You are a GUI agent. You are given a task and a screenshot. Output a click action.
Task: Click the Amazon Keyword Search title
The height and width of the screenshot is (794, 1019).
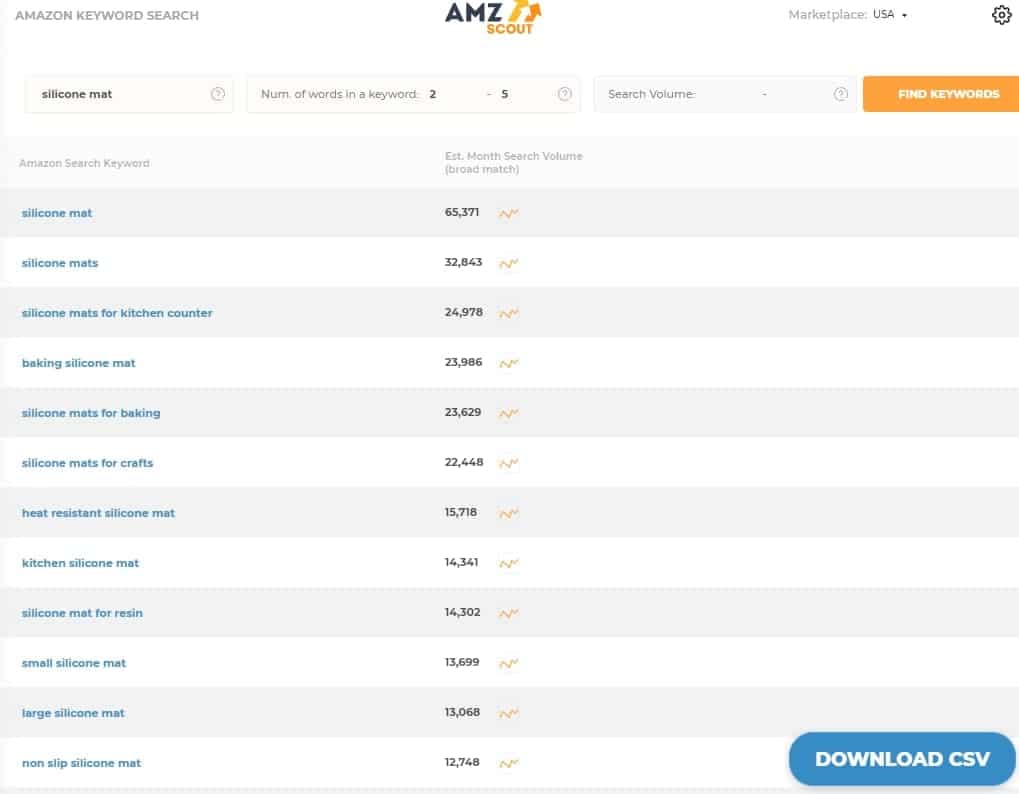tap(107, 16)
